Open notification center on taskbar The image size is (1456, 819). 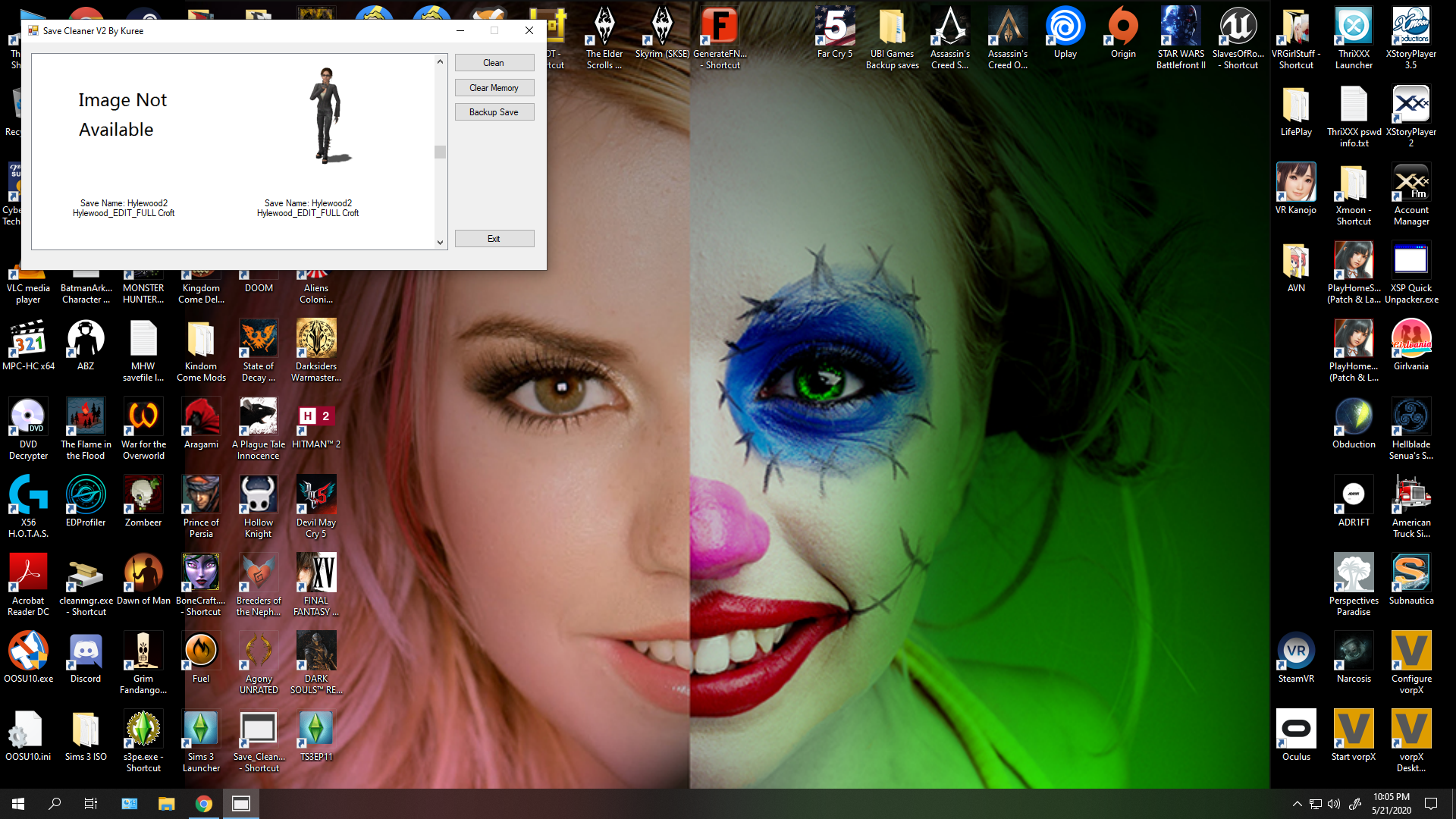[1432, 804]
